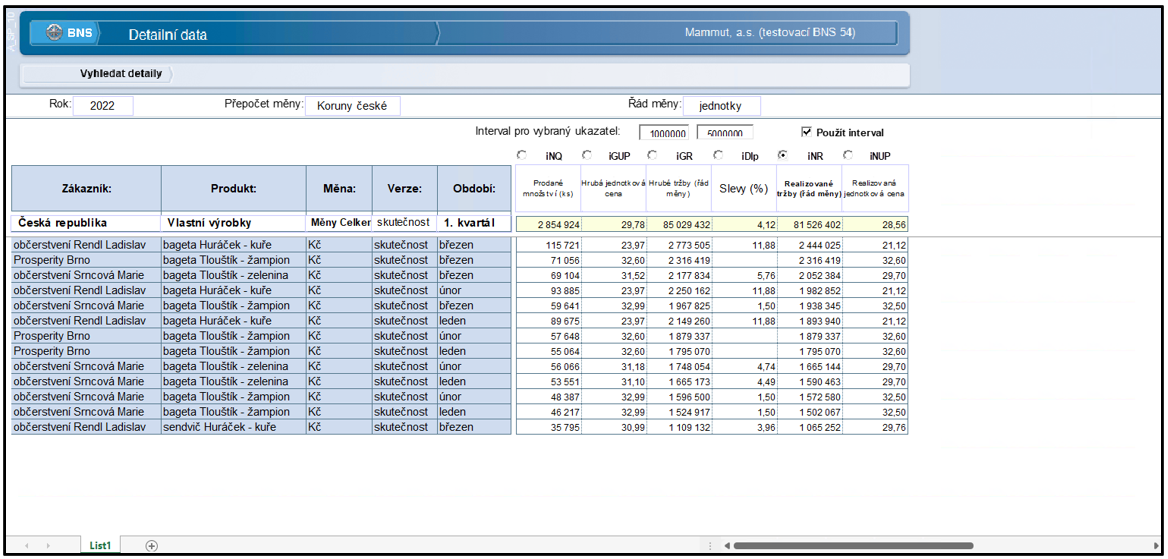This screenshot has width=1168, height=559.
Task: Click the horizontal scrollbar right arrow
Action: click(1155, 546)
